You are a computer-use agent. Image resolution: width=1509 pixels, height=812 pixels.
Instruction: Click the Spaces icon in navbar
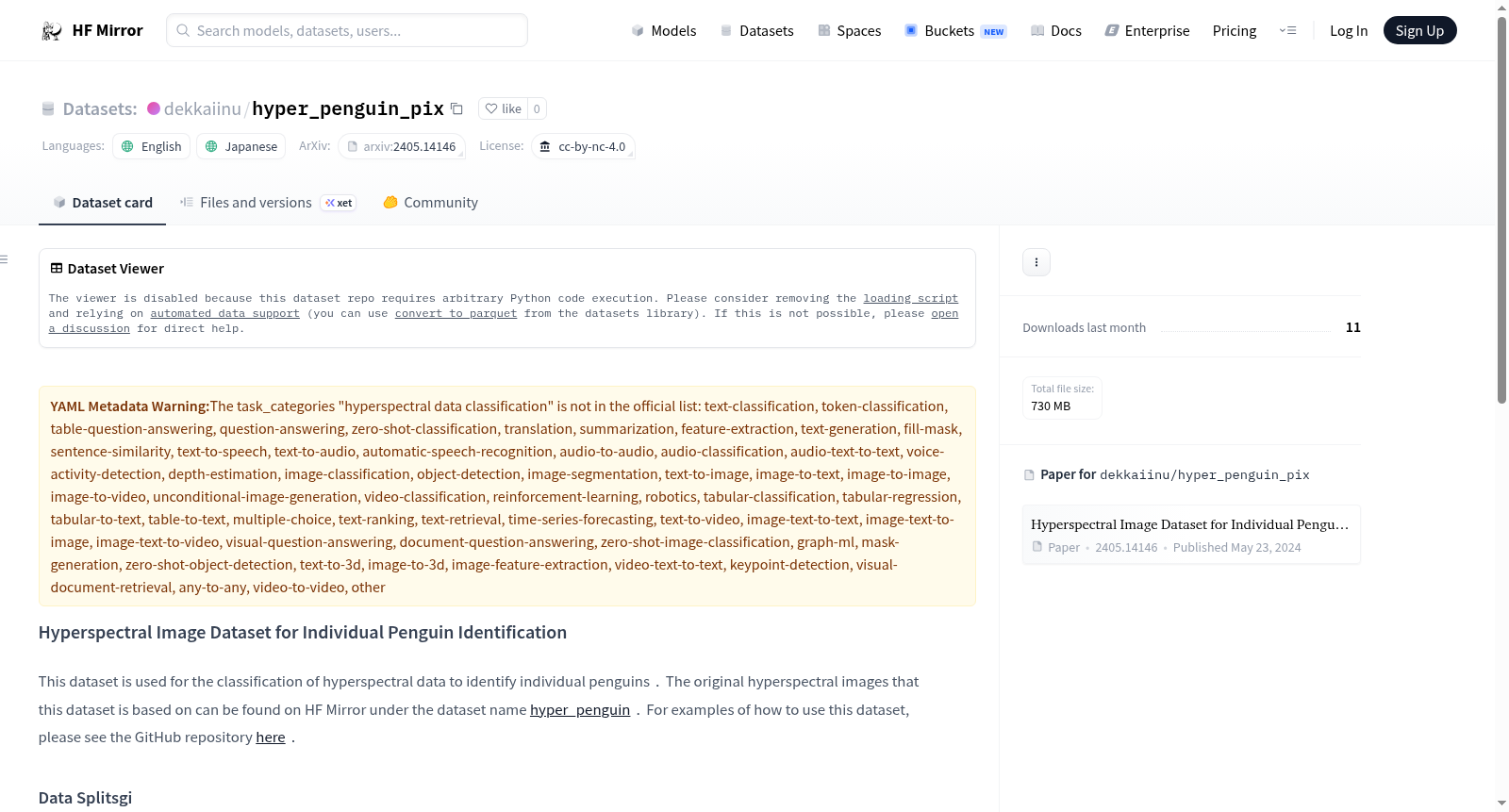[824, 31]
